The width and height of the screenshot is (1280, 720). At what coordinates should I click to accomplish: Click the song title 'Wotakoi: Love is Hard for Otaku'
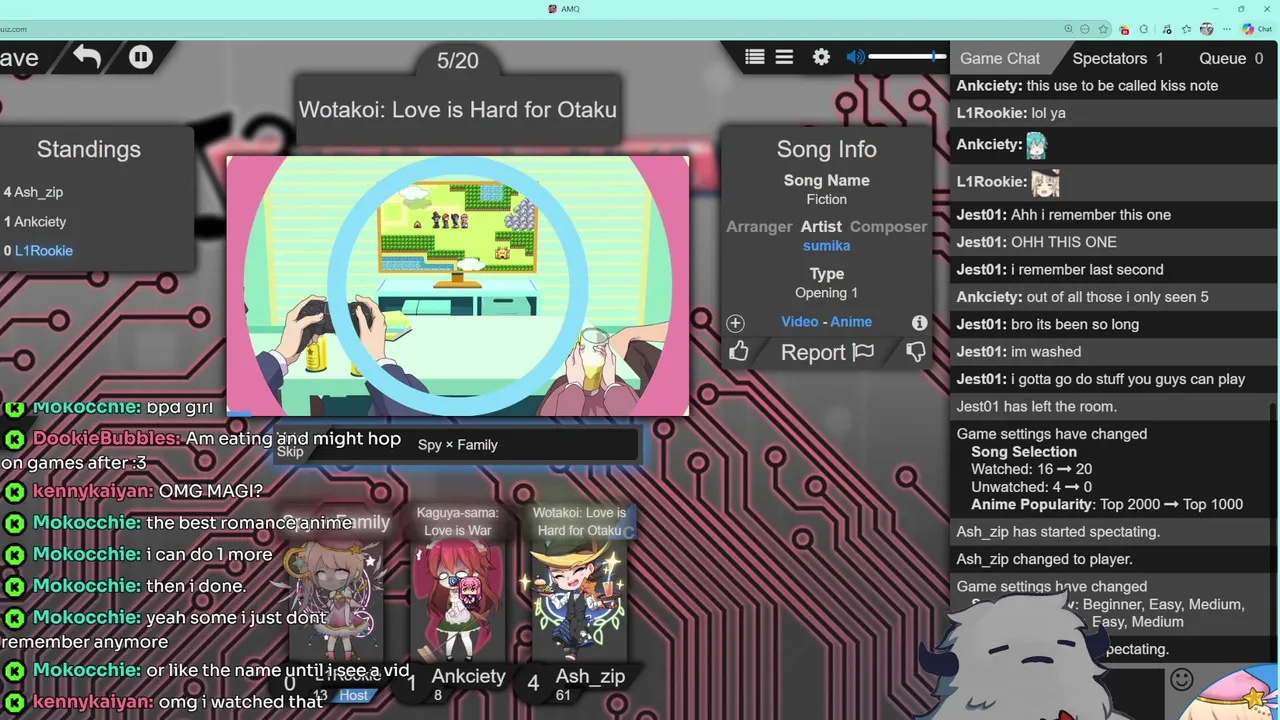(x=458, y=110)
